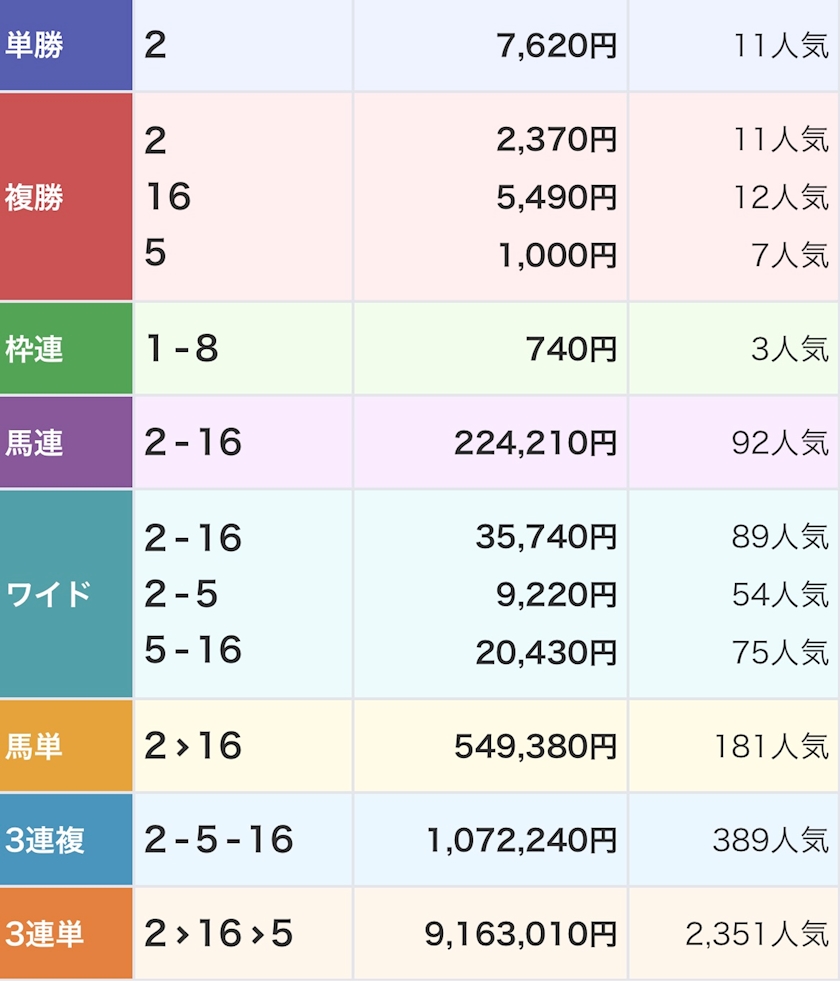
Task: Select the 1-8 bracket quinella combination
Action: (182, 349)
